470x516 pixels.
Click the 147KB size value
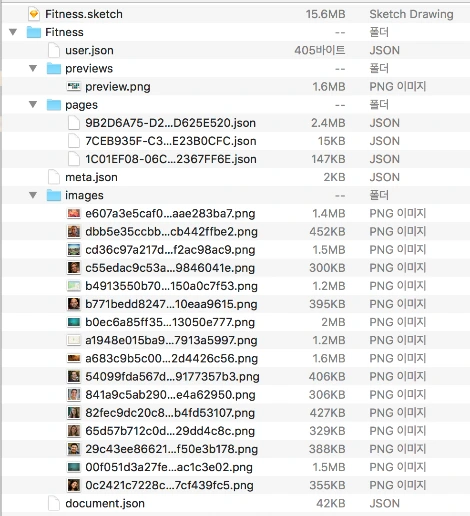click(x=328, y=159)
